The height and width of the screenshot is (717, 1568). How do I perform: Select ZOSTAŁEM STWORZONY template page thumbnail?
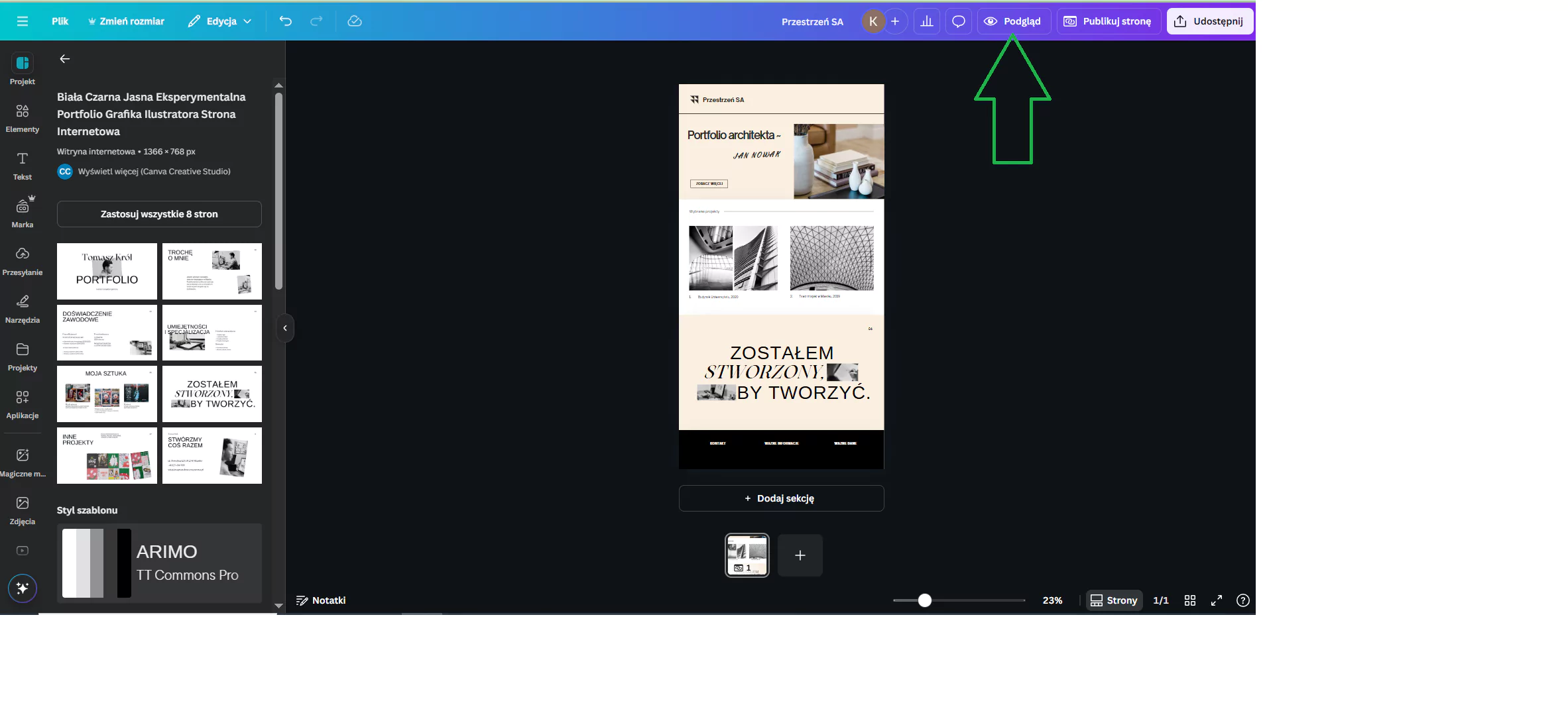click(x=212, y=394)
